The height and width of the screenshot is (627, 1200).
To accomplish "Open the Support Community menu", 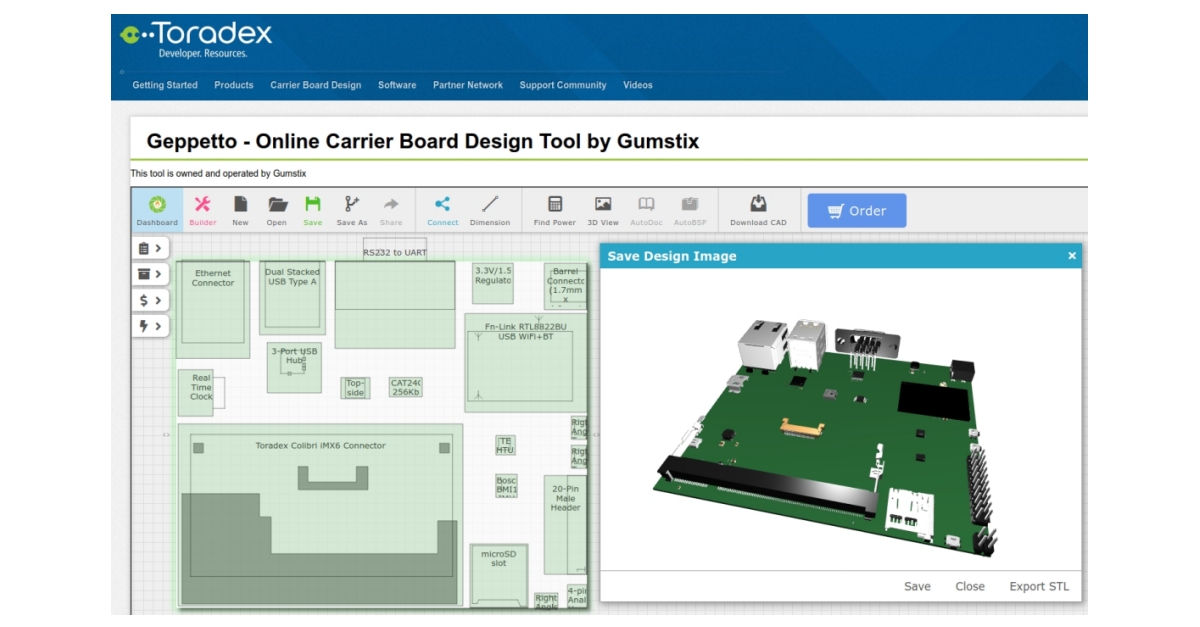I will 561,85.
